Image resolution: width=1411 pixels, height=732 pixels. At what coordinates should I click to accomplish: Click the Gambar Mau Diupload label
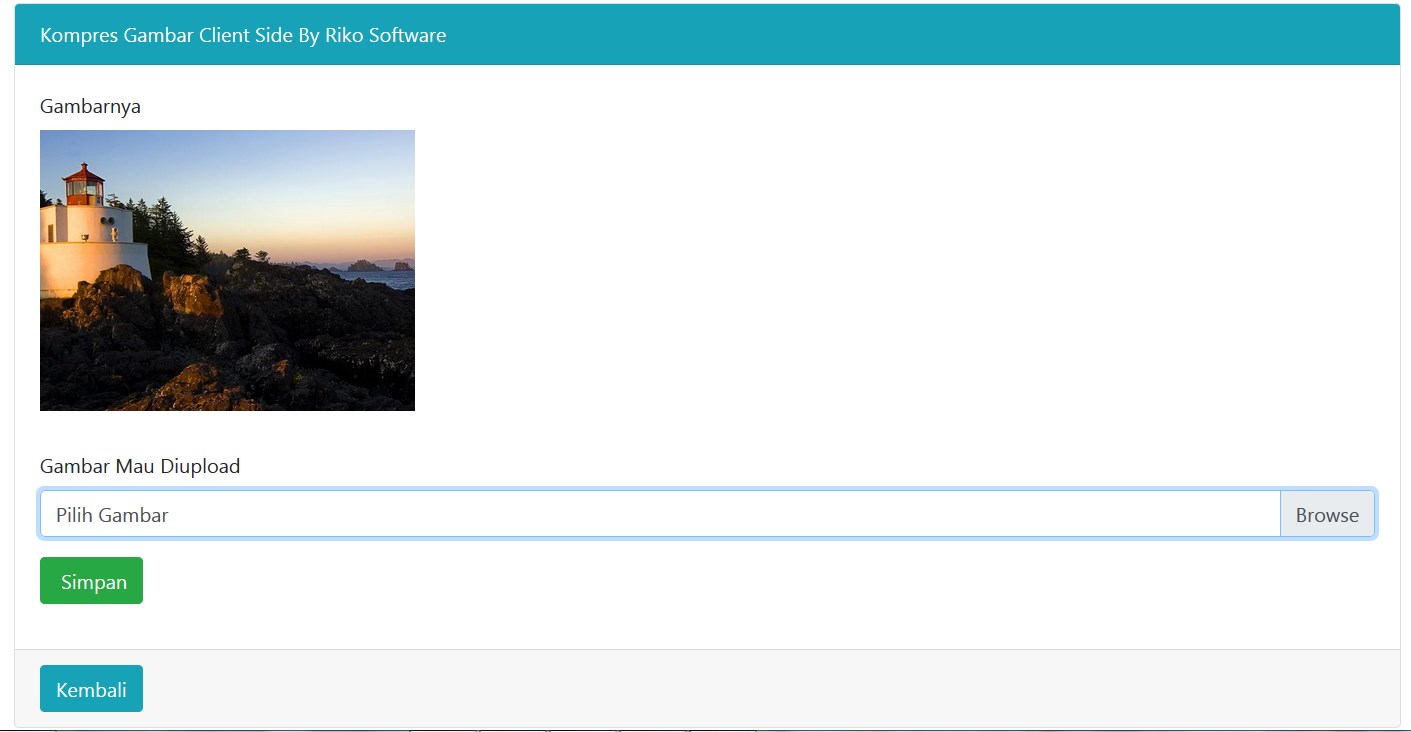click(x=140, y=466)
